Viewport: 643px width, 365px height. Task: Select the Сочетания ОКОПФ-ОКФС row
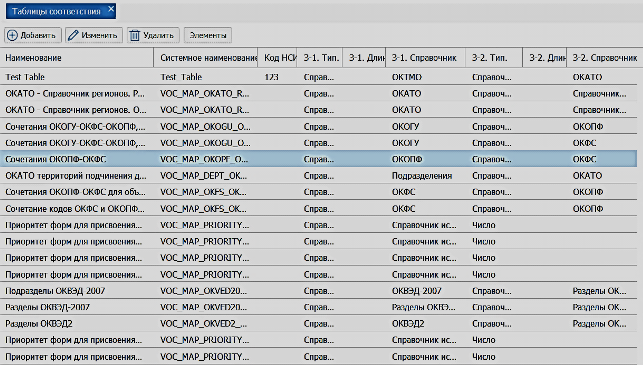[x=319, y=159]
